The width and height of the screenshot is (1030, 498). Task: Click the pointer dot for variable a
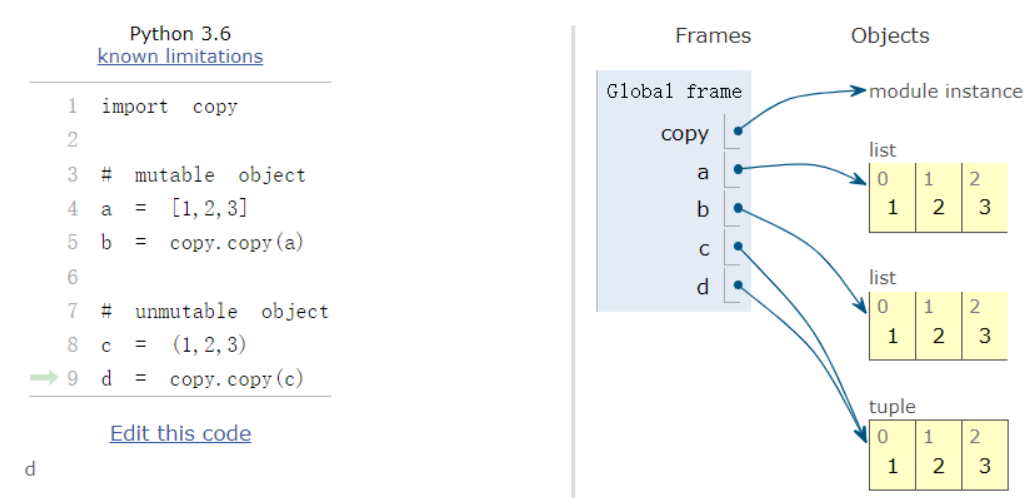pyautogui.click(x=737, y=169)
